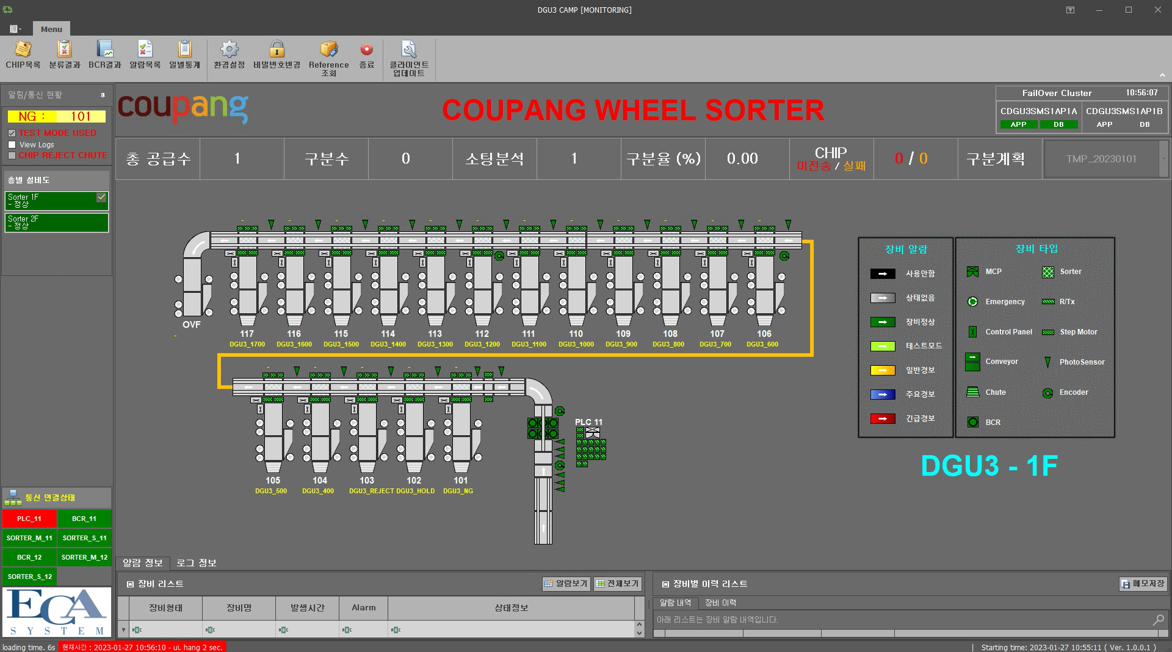Click the PLC_11 connection status
Screen dimensions: 1172x652
(x=29, y=518)
